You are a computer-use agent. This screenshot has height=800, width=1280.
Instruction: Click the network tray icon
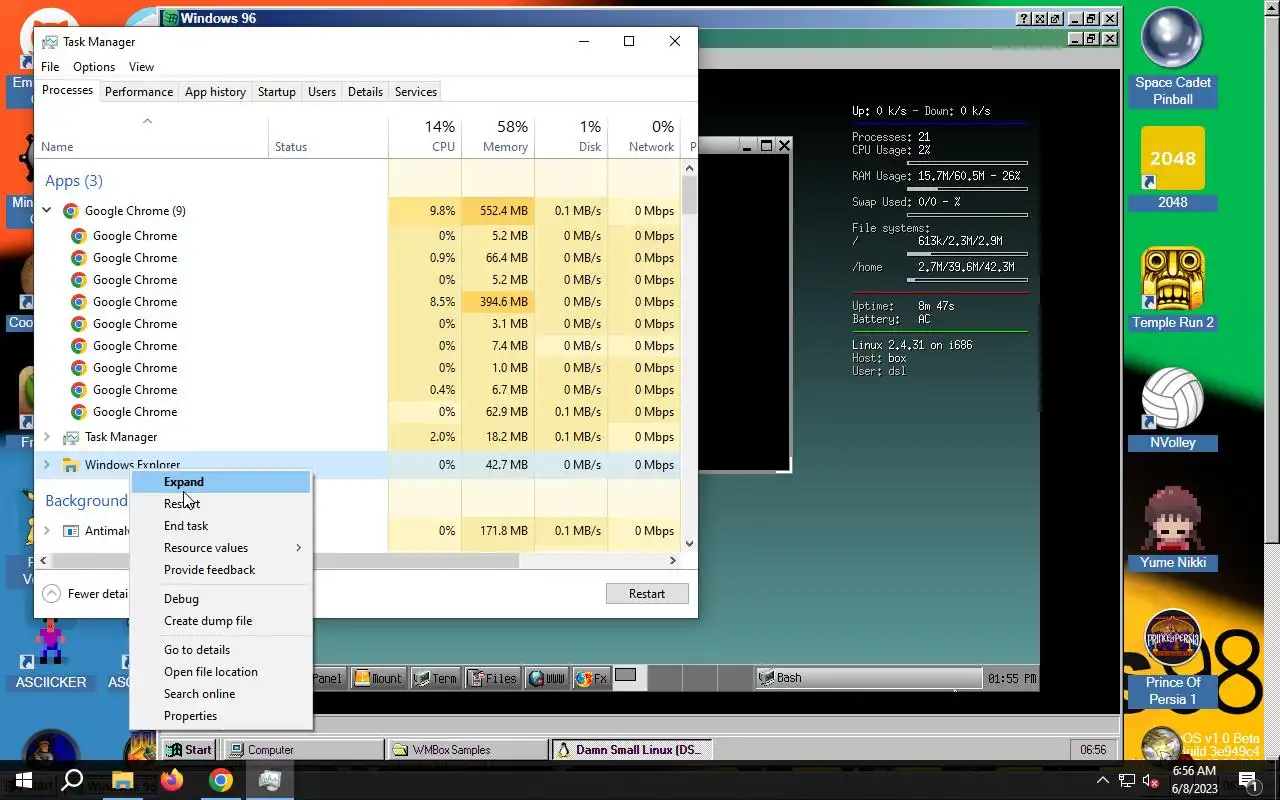point(1126,781)
